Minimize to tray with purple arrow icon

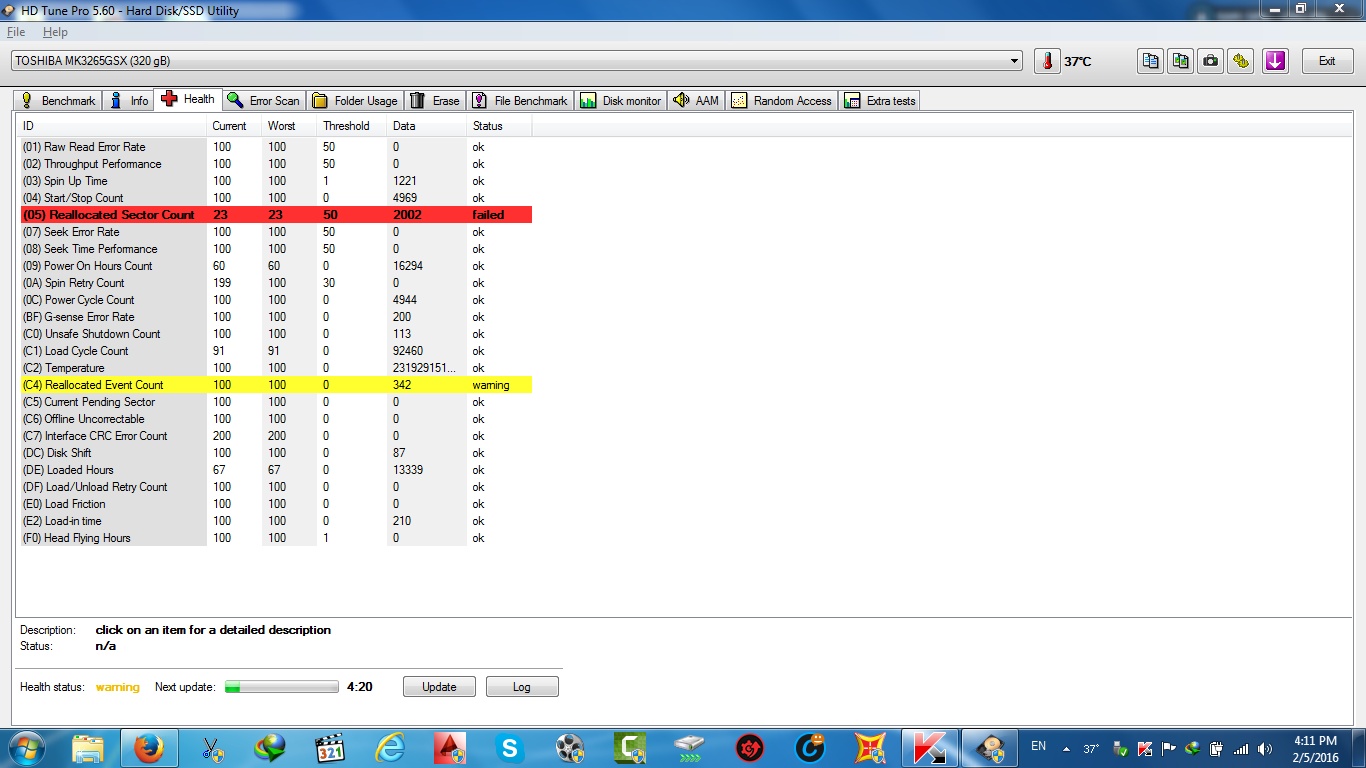(x=1275, y=61)
